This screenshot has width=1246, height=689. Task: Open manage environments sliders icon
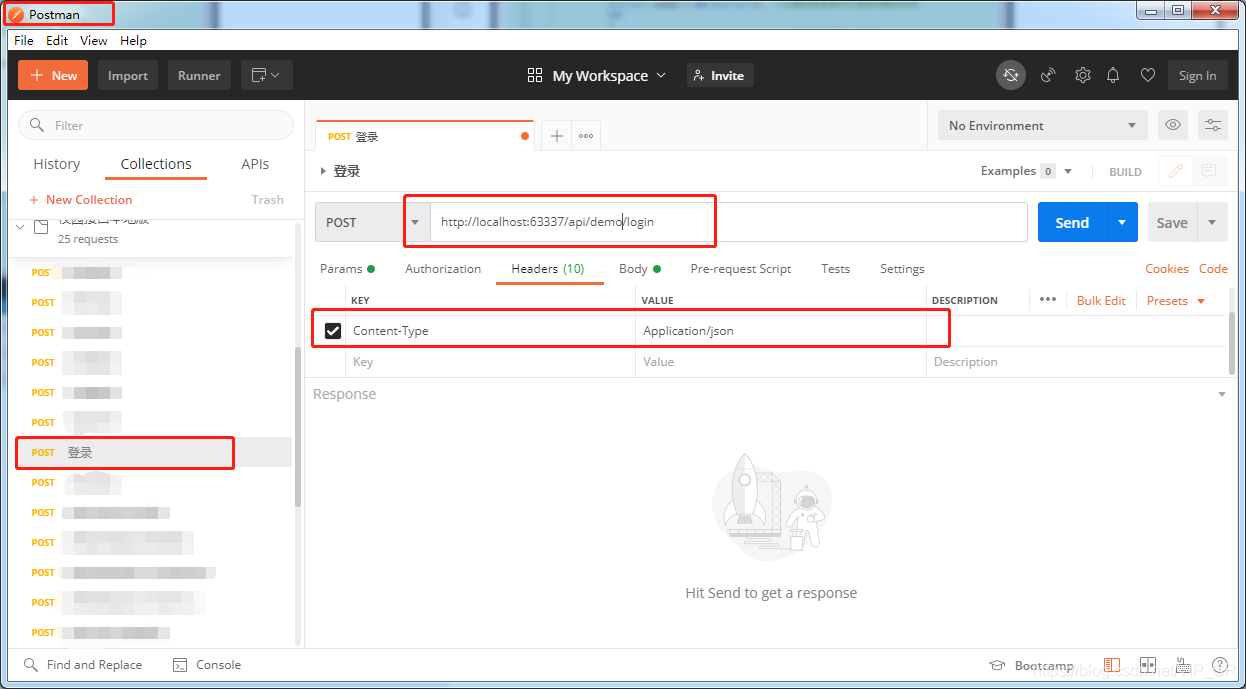1213,125
